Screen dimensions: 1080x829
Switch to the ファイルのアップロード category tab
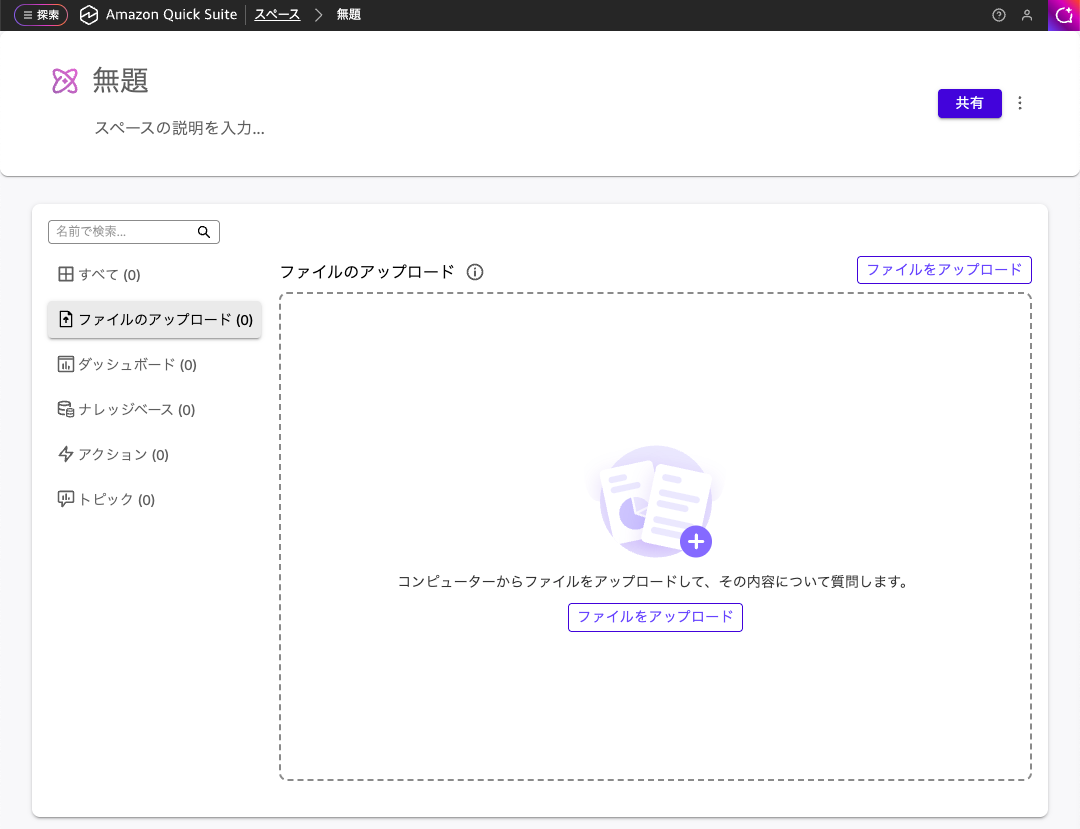point(155,320)
